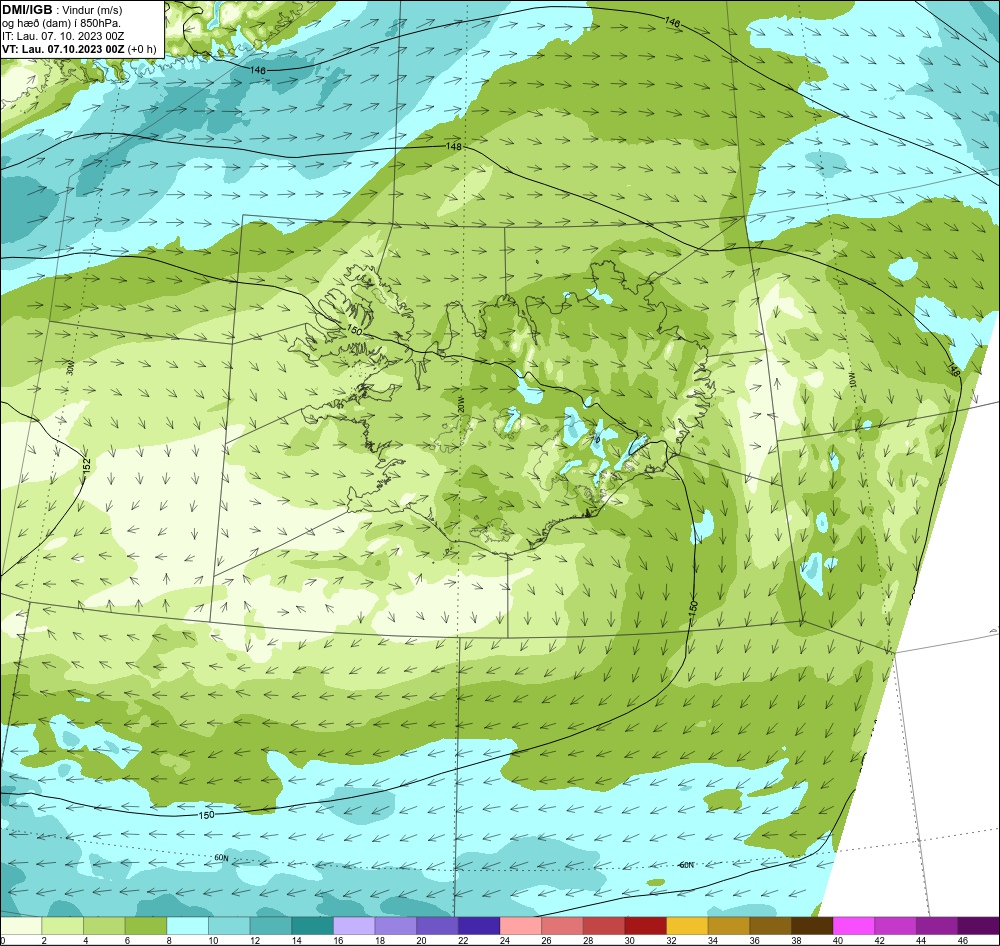Screen dimensions: 1000x946
Task: Pick the 12–14 m/s teal legend swatch
Action: [x=271, y=925]
